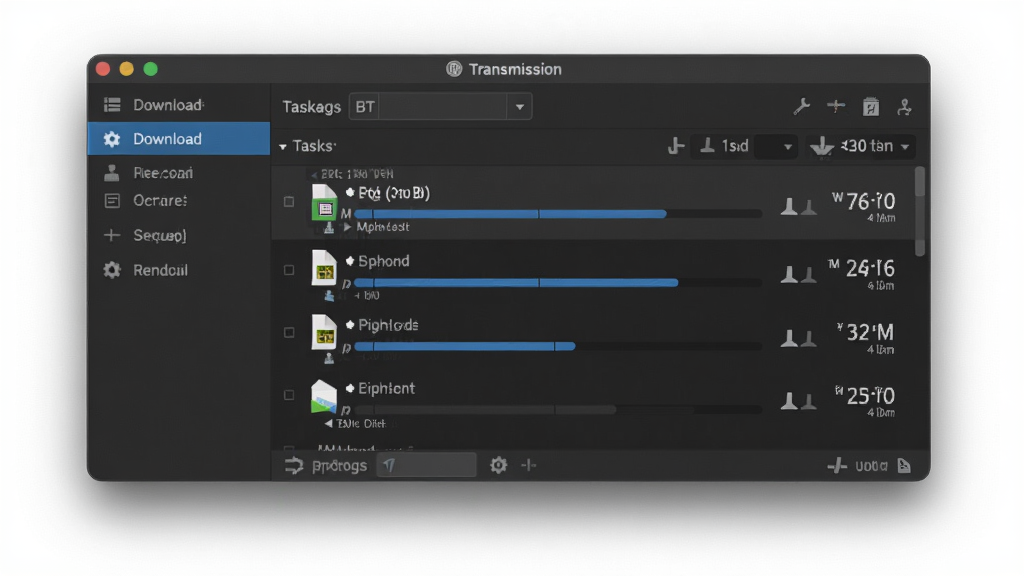Click the plus add icon in top toolbar
The width and height of the screenshot is (1024, 576).
[x=836, y=106]
